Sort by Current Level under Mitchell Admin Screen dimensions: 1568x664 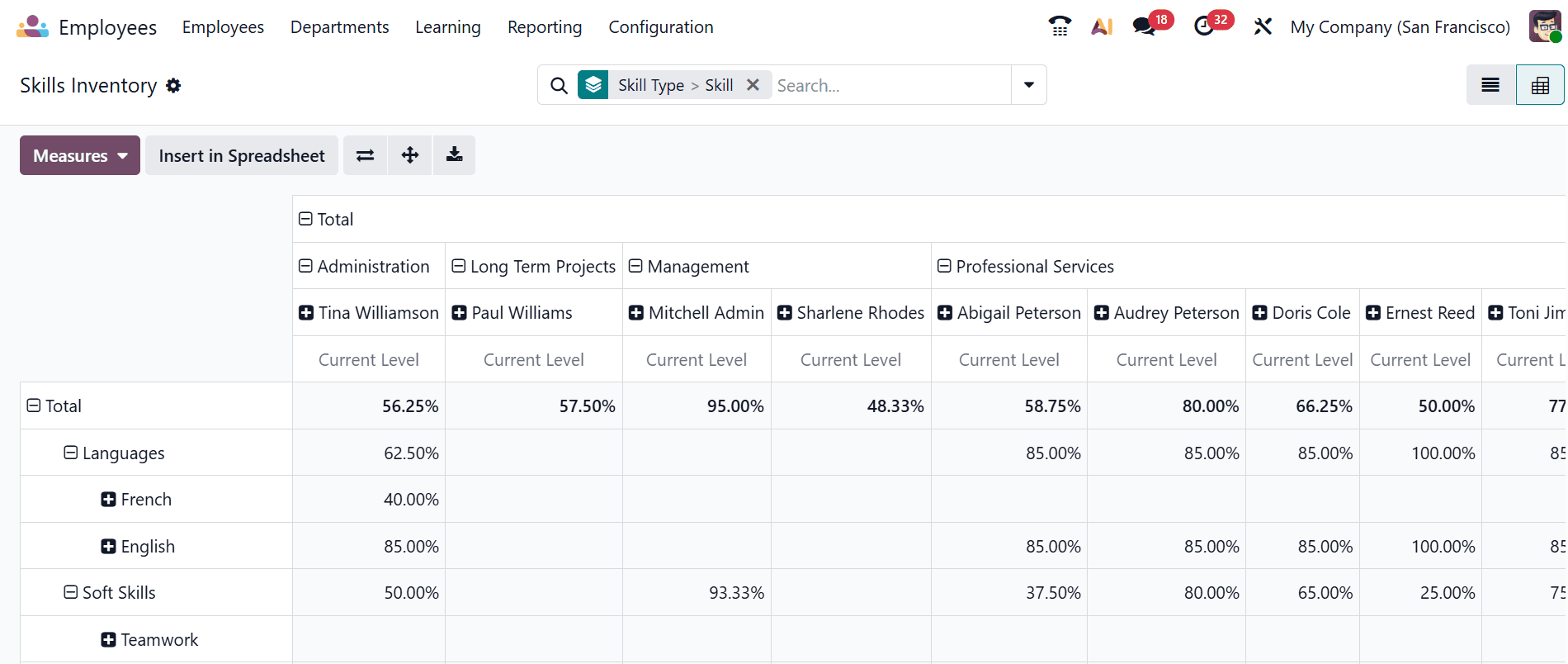click(697, 359)
